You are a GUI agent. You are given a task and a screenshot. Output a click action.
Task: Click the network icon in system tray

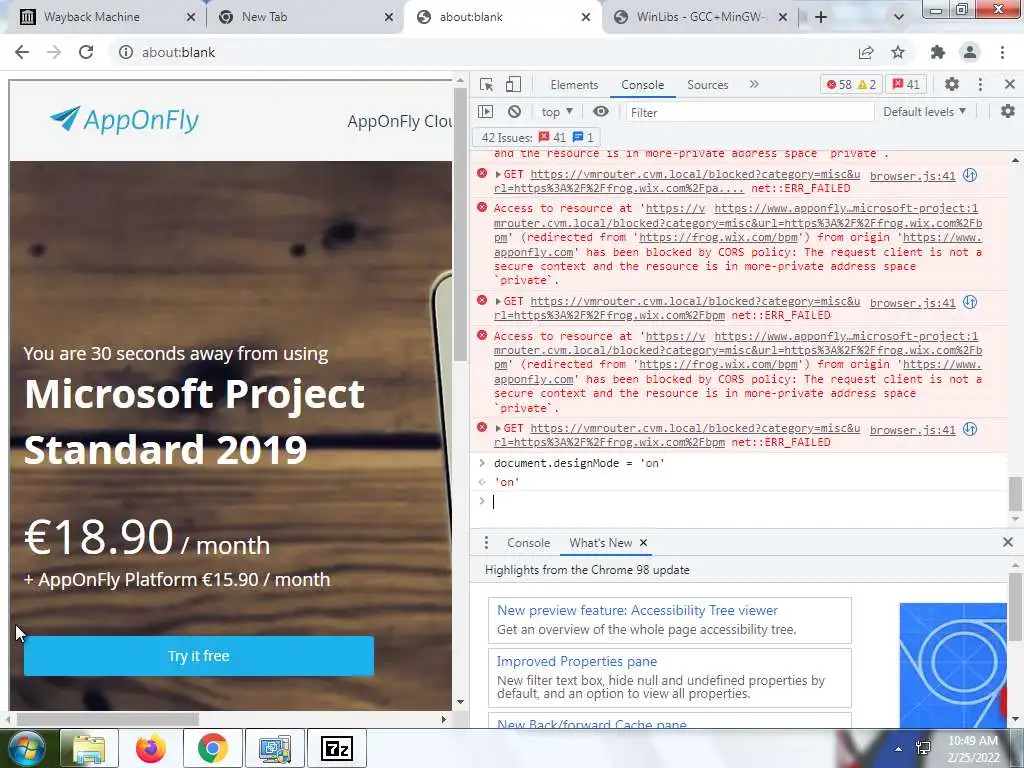pyautogui.click(x=923, y=748)
